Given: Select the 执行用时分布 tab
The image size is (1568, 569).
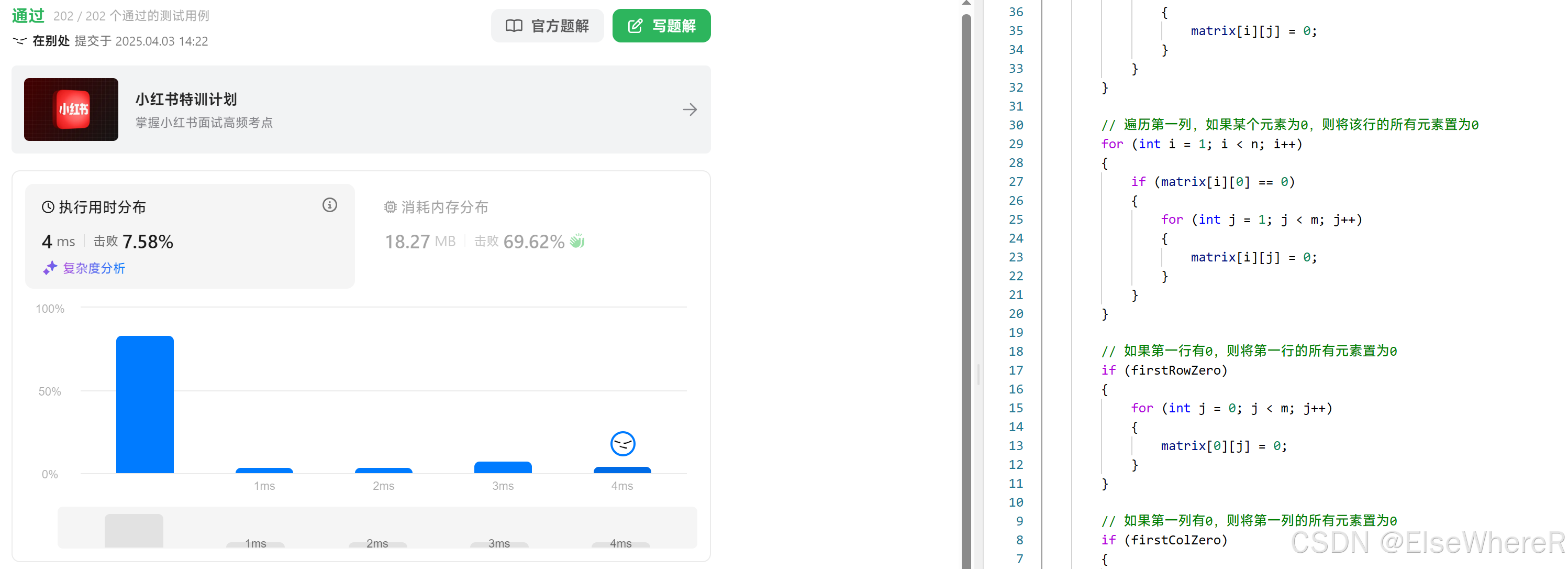Looking at the screenshot, I should (x=102, y=207).
